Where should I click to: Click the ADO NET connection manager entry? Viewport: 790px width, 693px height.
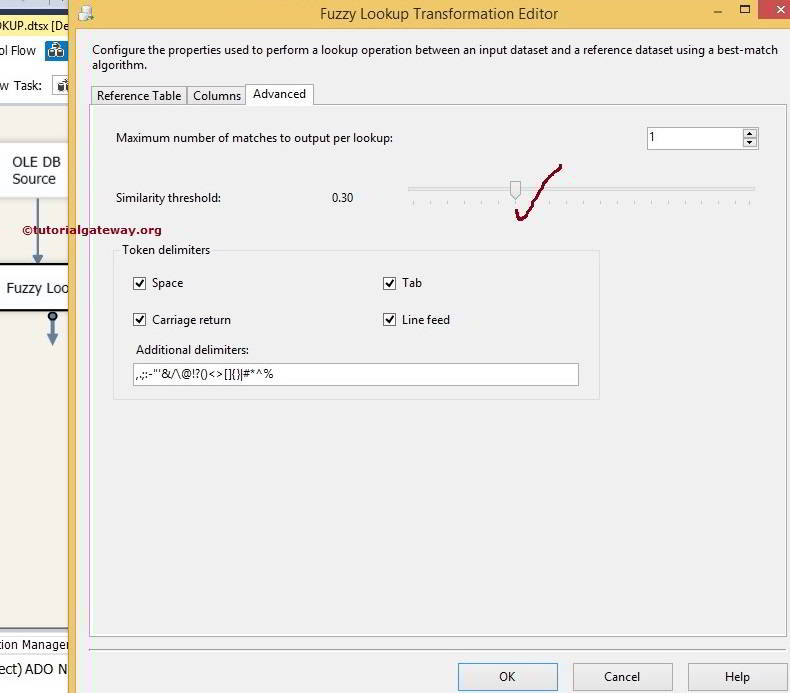pyautogui.click(x=34, y=669)
